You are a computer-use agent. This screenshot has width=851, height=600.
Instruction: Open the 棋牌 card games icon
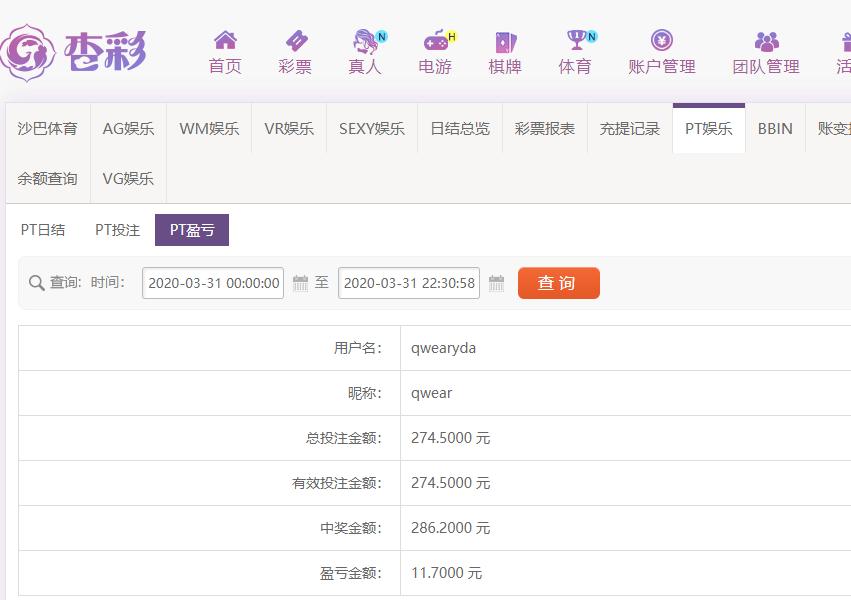pyautogui.click(x=505, y=41)
